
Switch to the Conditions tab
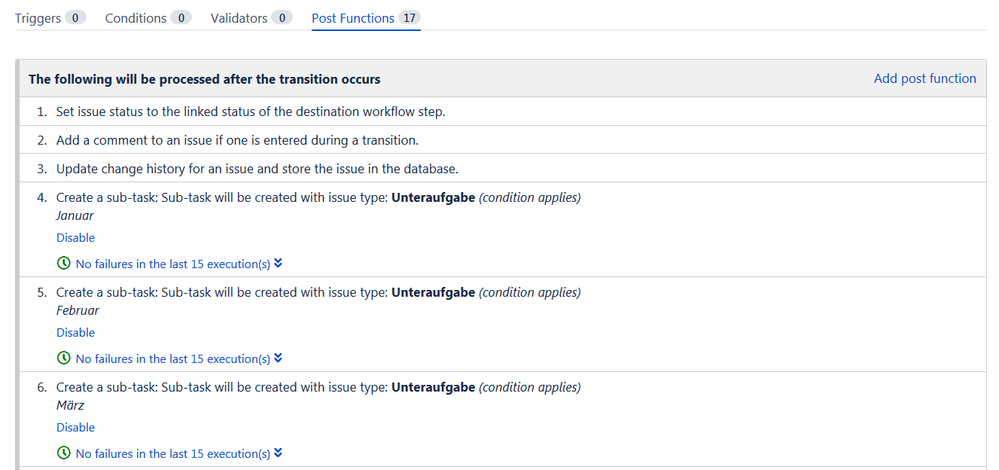(148, 18)
